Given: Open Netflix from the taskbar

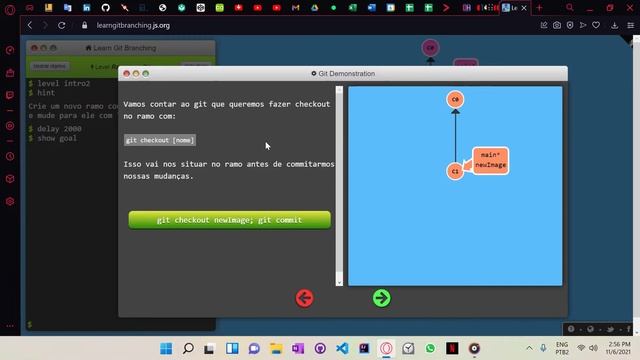Looking at the screenshot, I should coord(452,348).
